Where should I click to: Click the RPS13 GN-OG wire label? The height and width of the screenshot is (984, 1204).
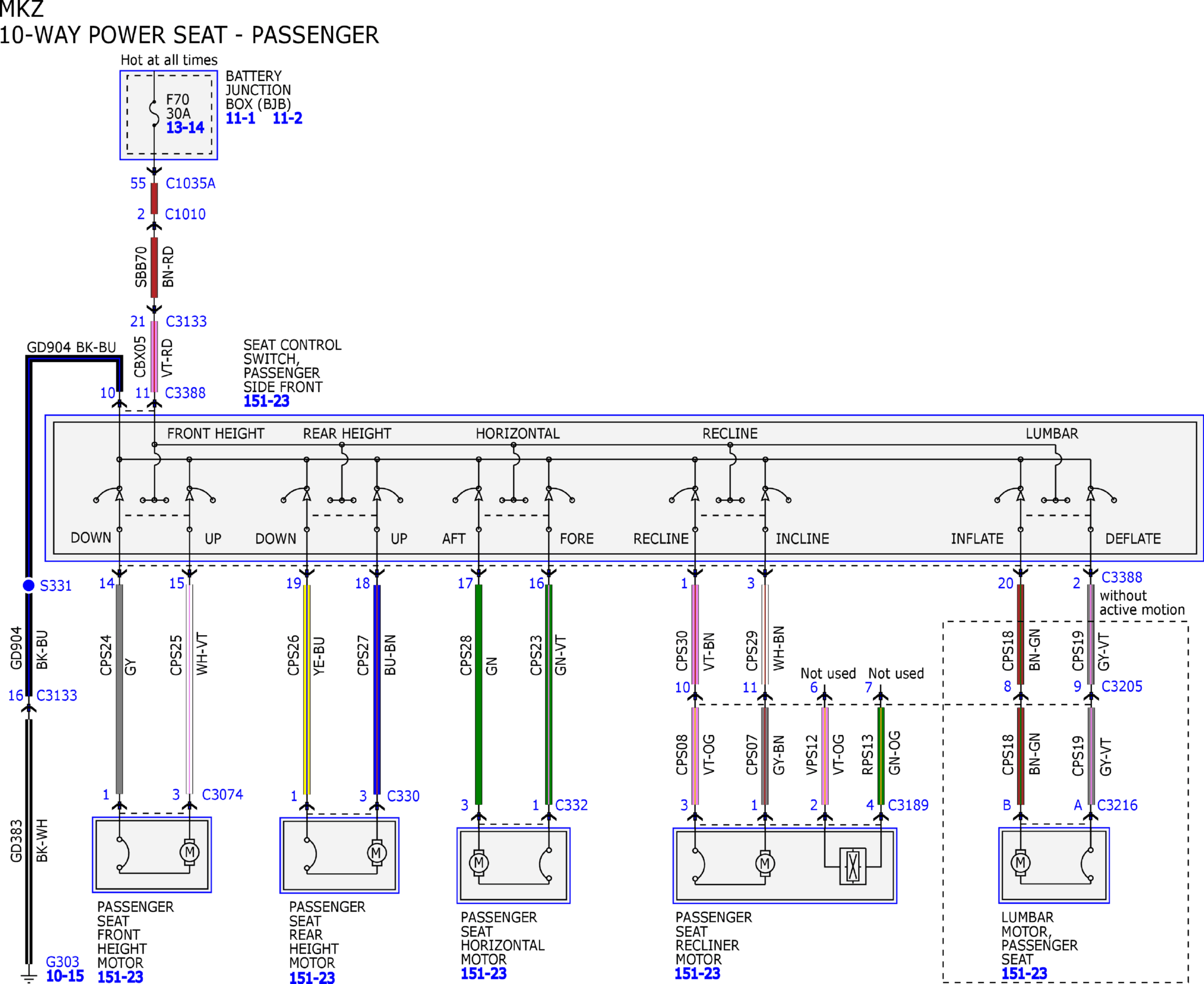point(881,753)
